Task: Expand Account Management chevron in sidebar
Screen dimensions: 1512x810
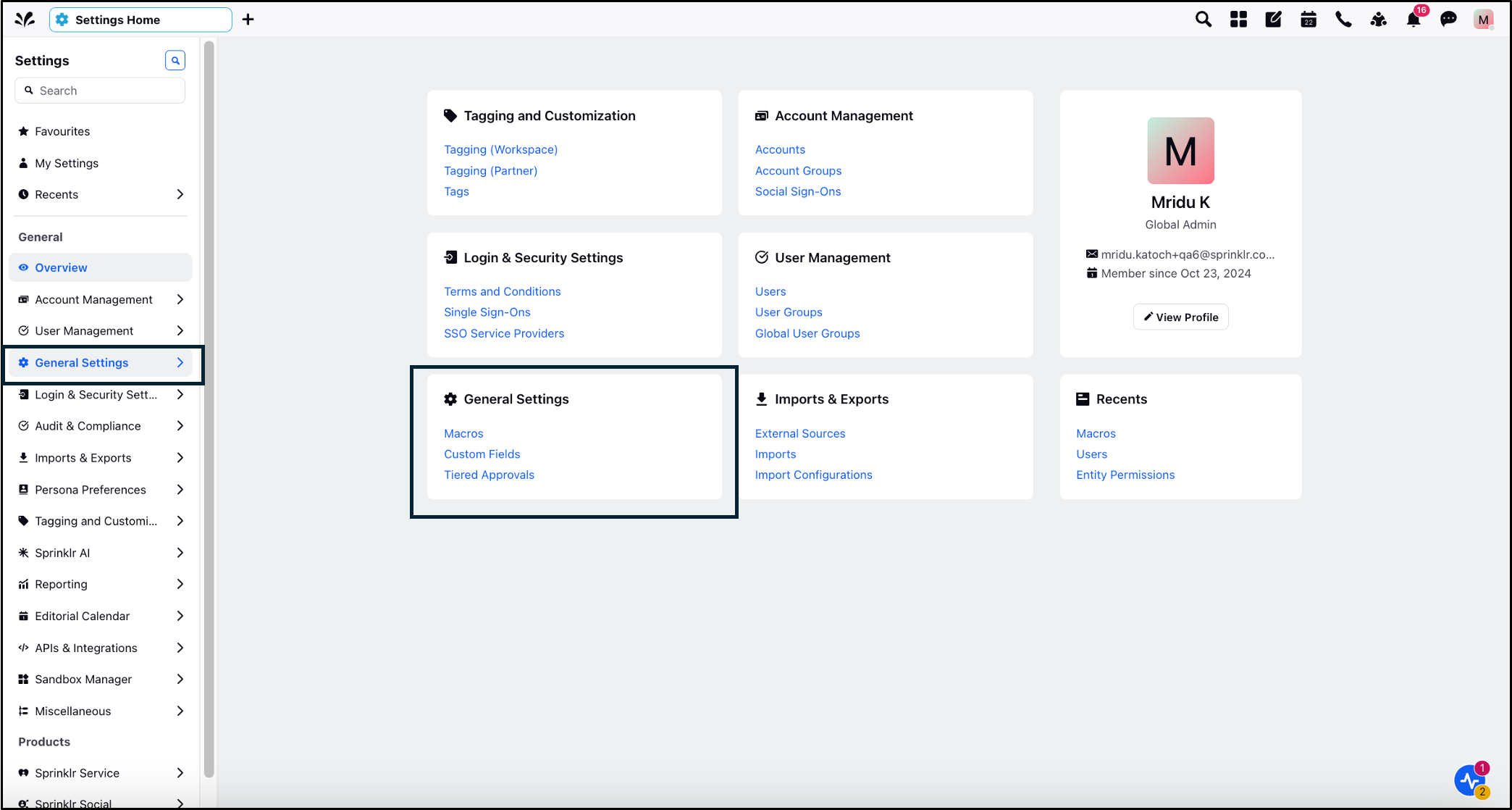Action: (x=180, y=299)
